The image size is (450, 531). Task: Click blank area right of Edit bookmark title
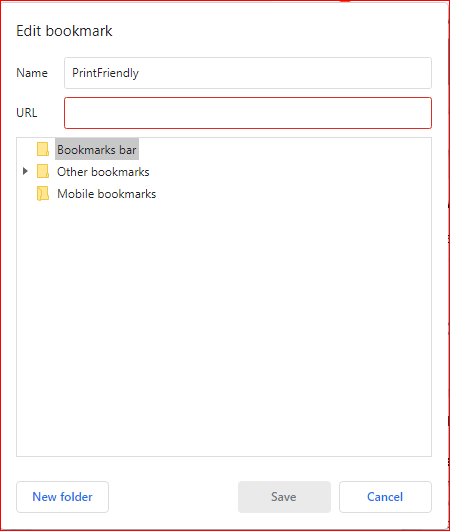(271, 31)
